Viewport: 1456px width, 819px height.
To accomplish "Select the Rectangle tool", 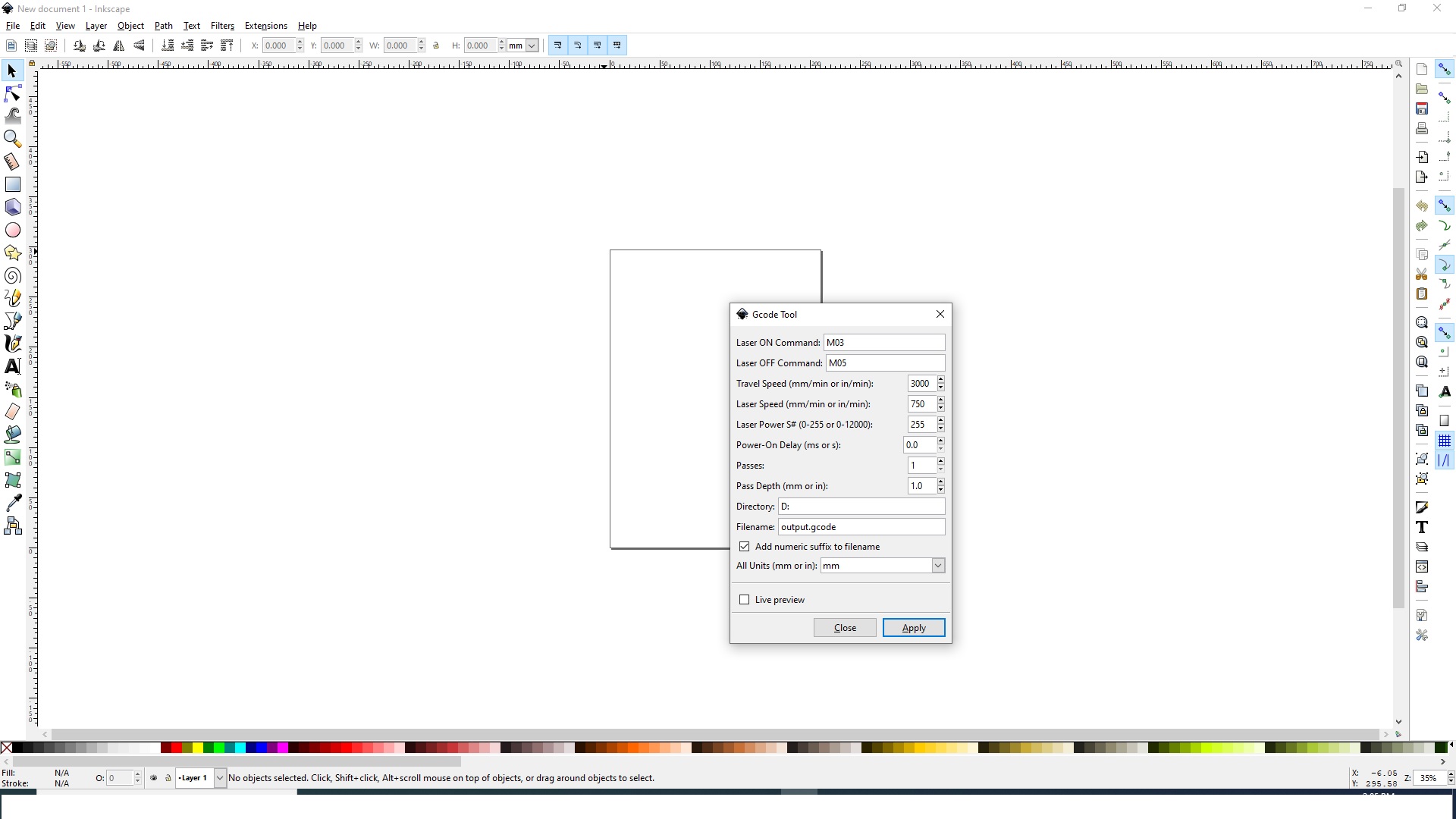I will (13, 184).
